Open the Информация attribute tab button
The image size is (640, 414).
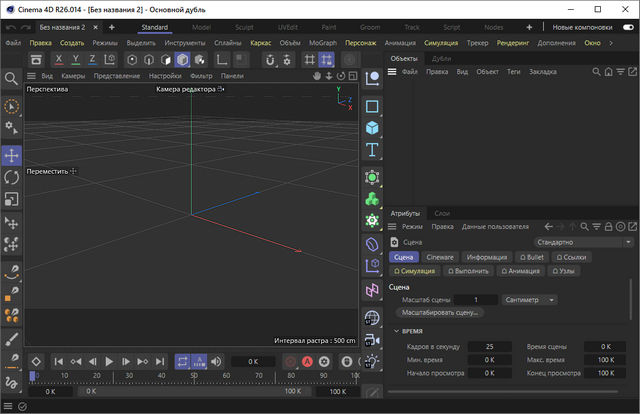[x=488, y=257]
